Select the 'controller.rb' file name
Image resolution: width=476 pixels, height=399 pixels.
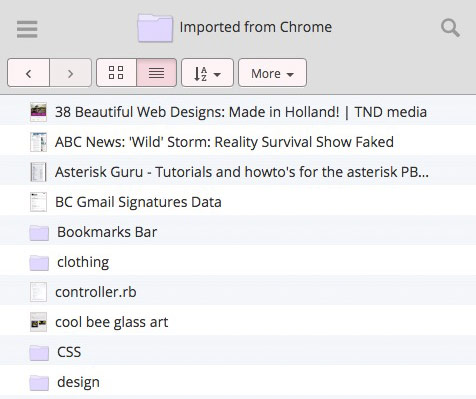96,292
